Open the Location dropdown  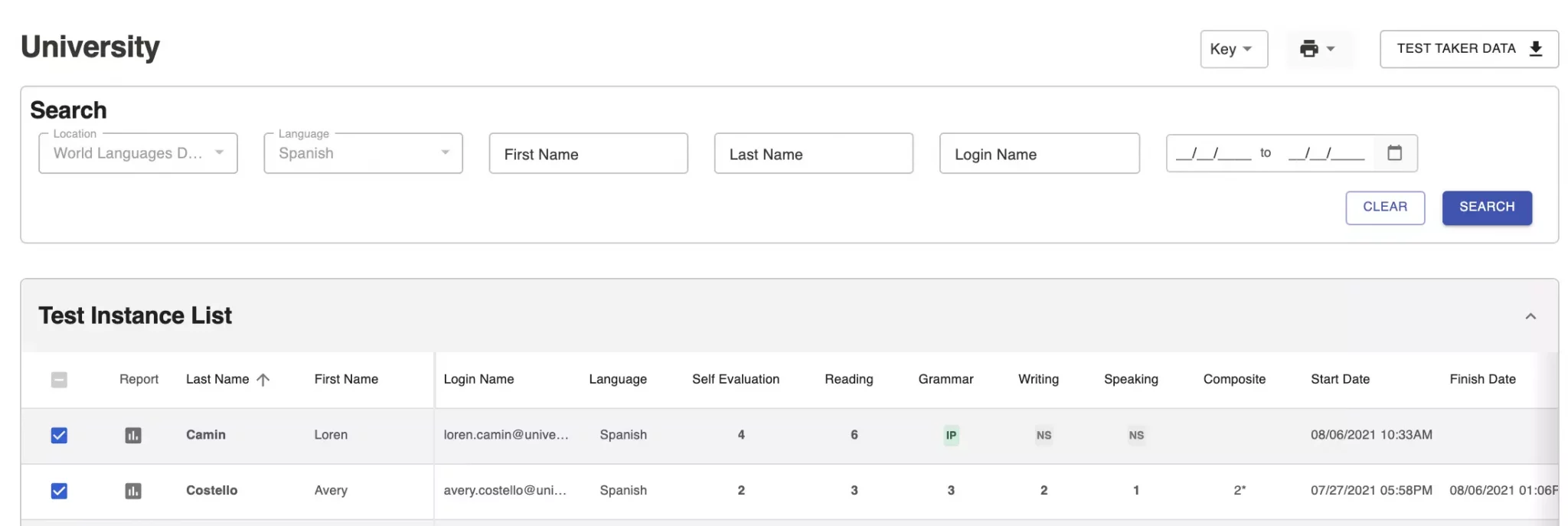pos(138,153)
